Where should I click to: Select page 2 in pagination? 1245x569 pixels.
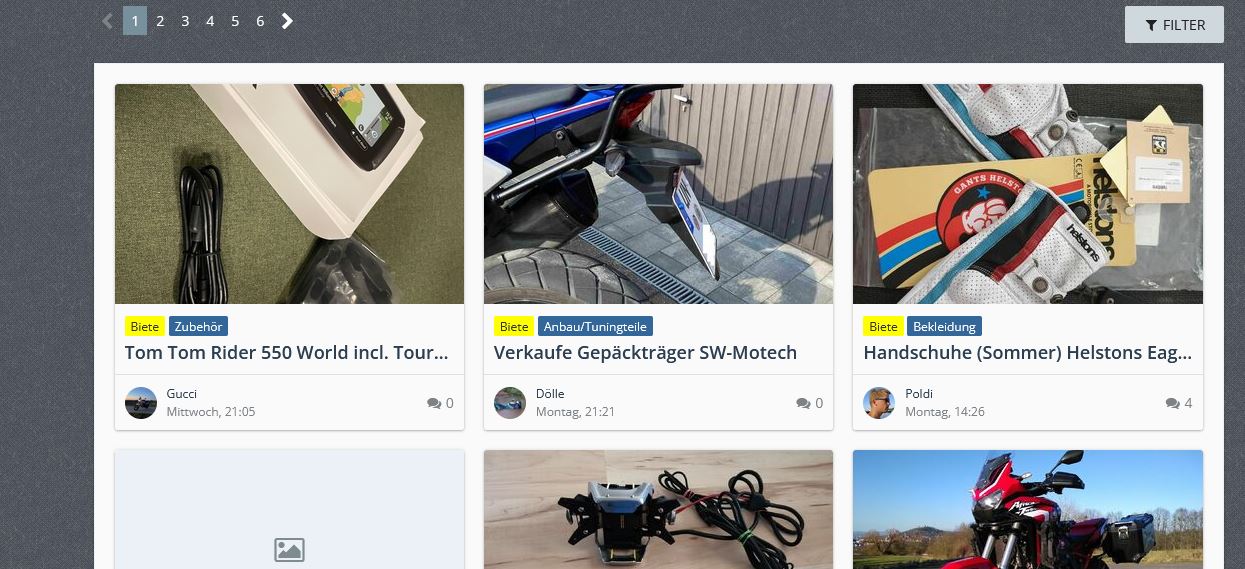pos(160,21)
